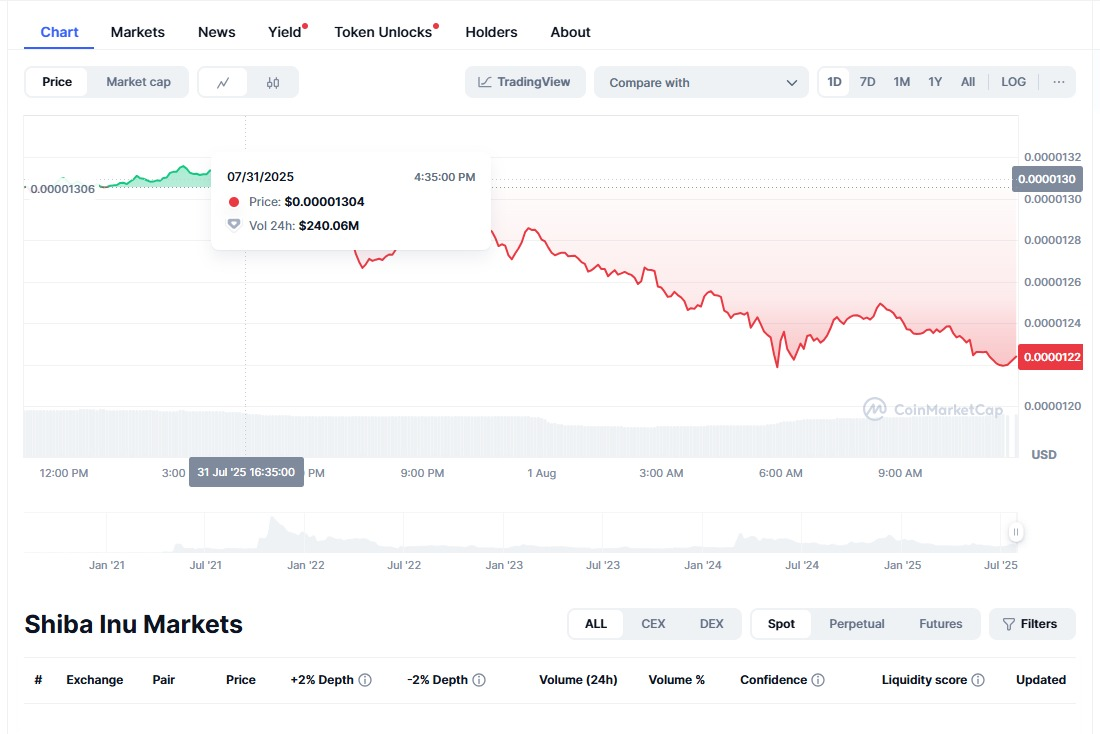Open the News tab

click(217, 32)
